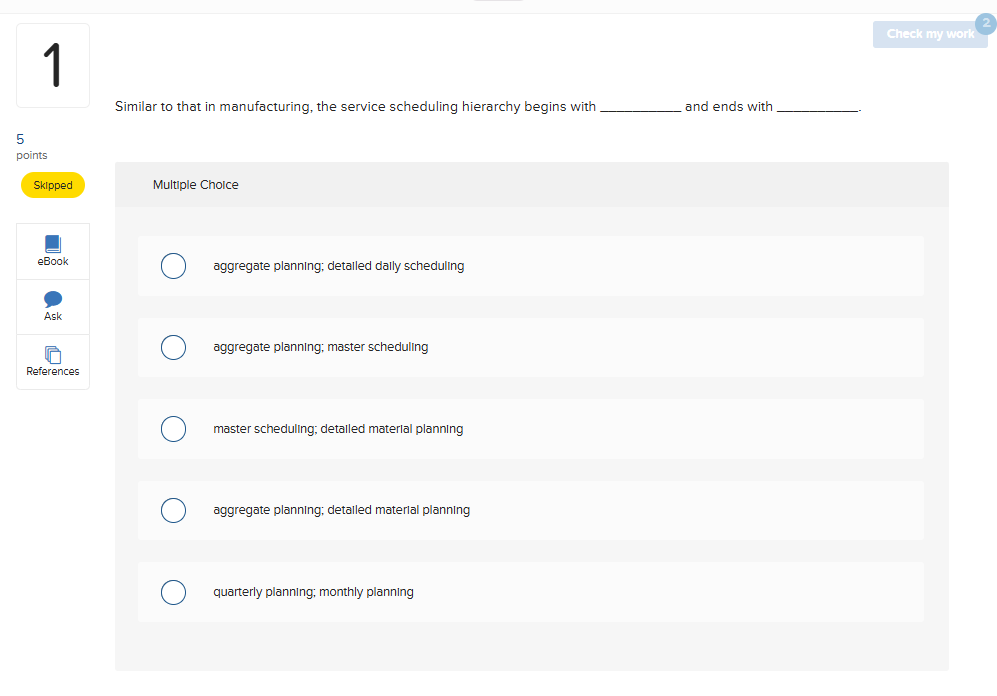Click the yellow Skipped status badge
Image resolution: width=997 pixels, height=696 pixels.
(53, 185)
